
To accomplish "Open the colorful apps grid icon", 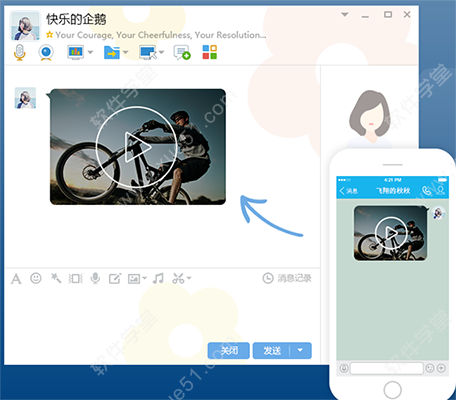I will 210,52.
